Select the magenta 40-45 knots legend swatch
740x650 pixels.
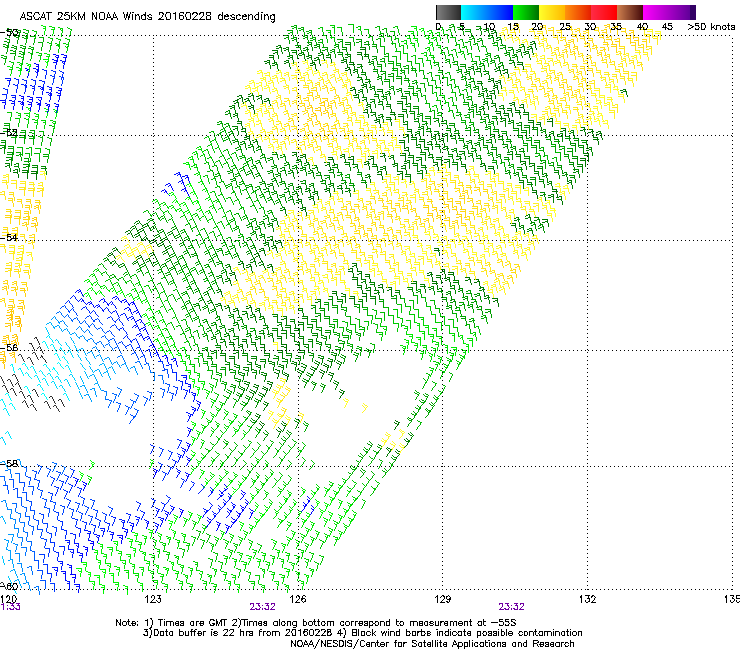pyautogui.click(x=656, y=12)
